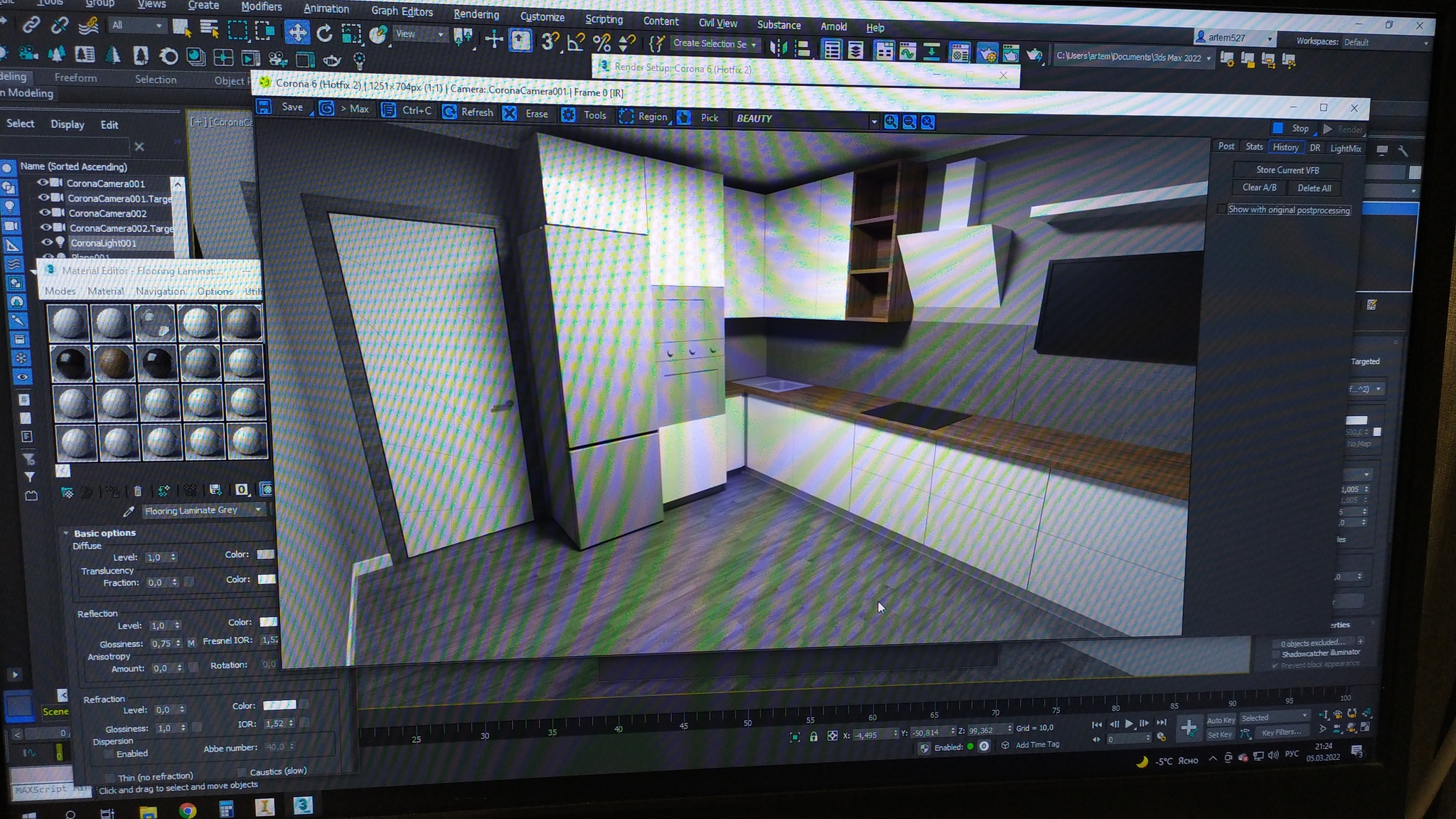Click the Windows search taskbar icon

[x=70, y=813]
